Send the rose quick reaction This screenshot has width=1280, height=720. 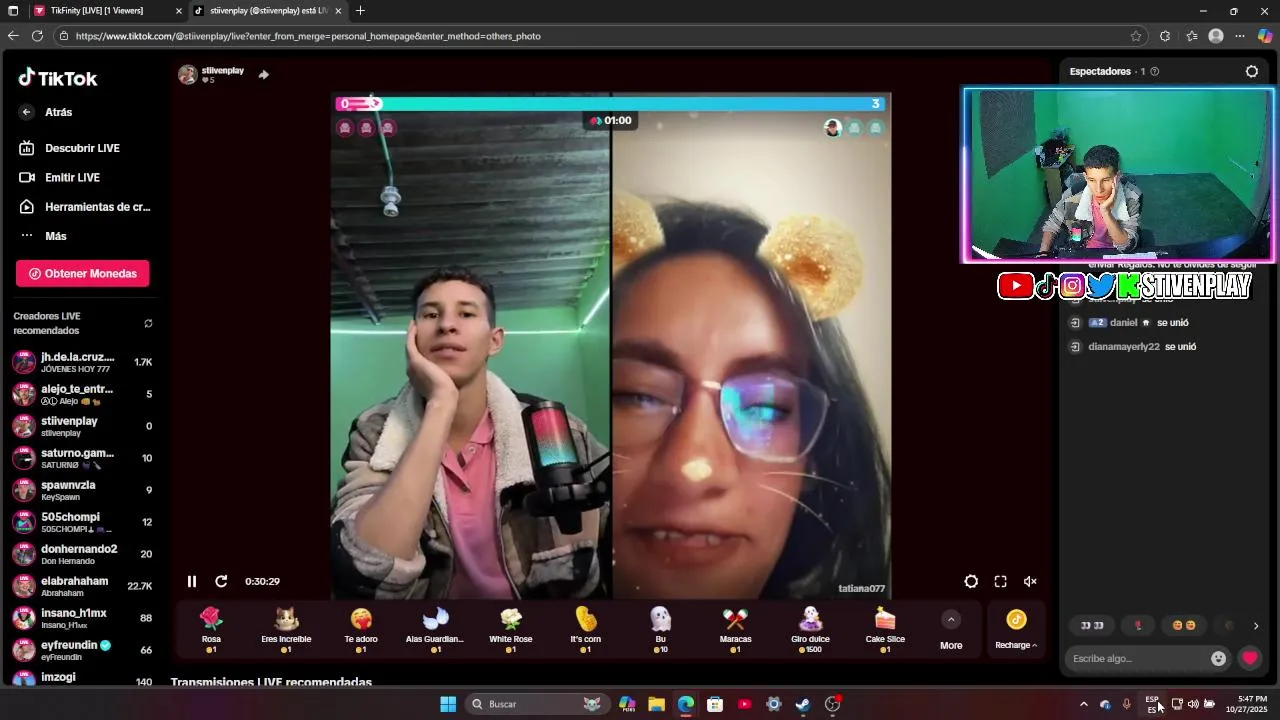pos(1138,625)
